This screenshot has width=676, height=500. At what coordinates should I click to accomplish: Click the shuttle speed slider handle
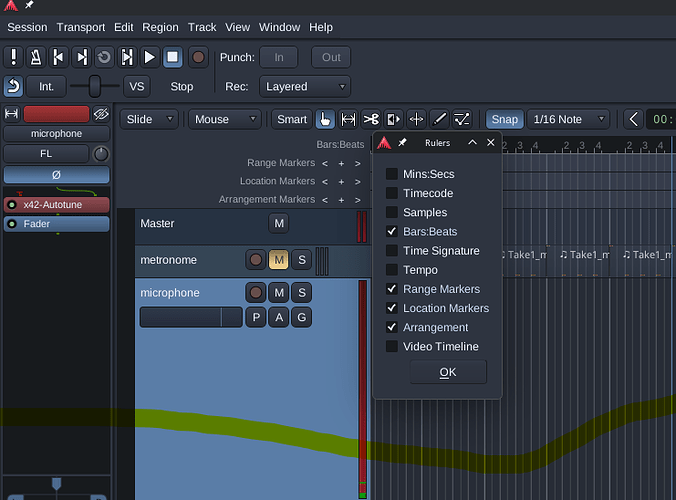[95, 87]
